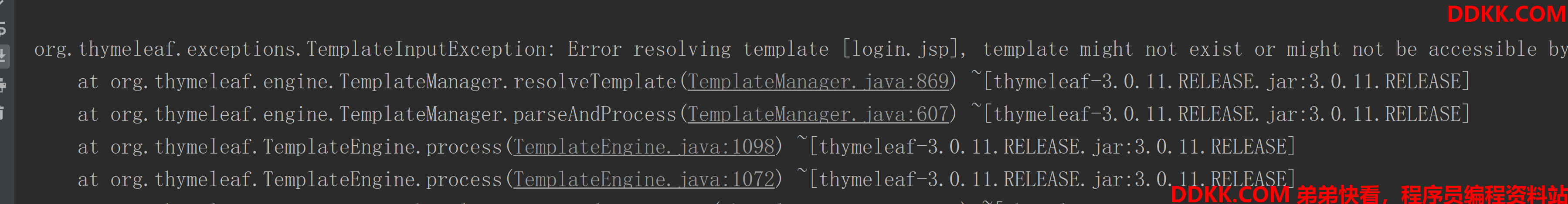This screenshot has width=1568, height=204.
Task: Click TemplateEngine.process text before java:1072 link
Action: click(382, 180)
